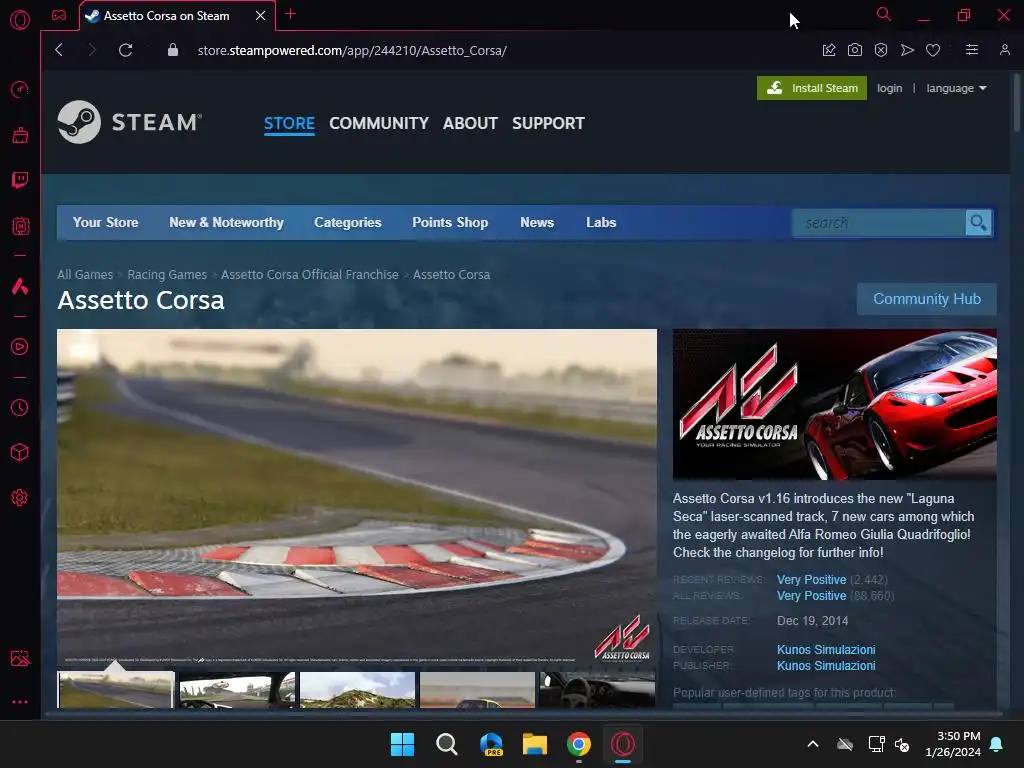Open the chip-shaped icon in sidebar
This screenshot has width=1024, height=768.
(20, 226)
